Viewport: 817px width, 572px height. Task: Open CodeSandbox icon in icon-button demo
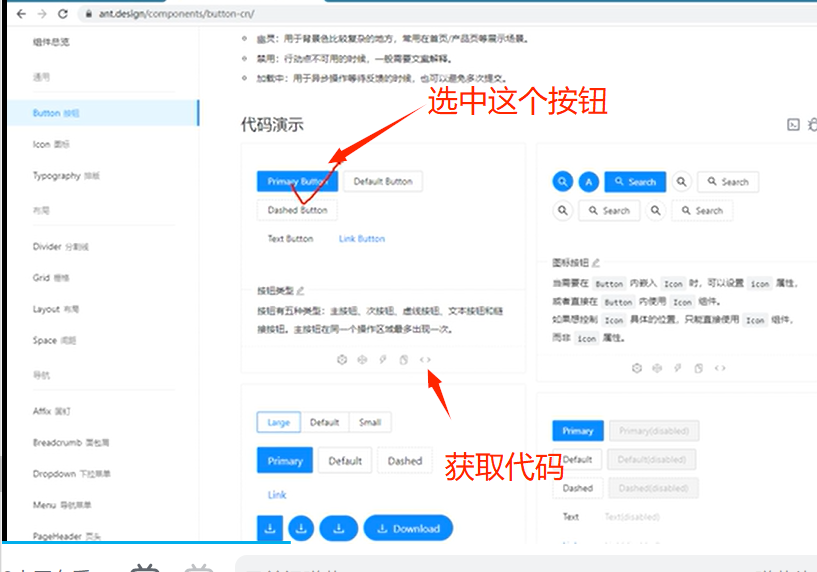point(637,368)
